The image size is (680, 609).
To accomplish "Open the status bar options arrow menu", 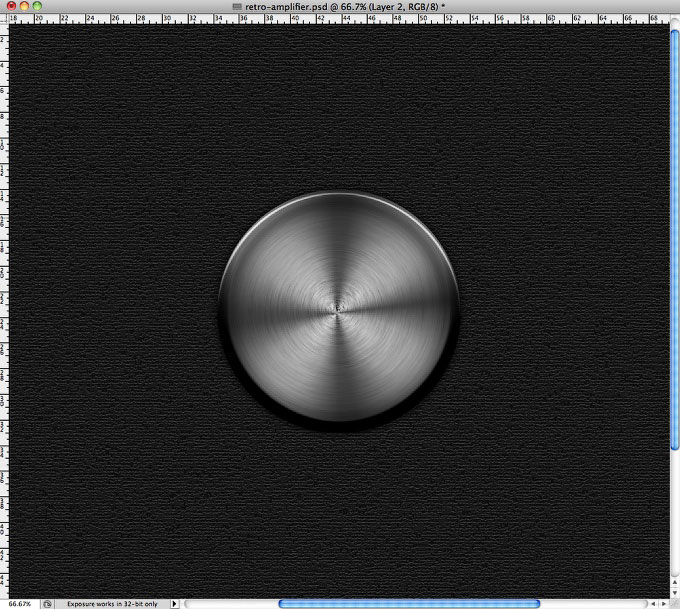I will [174, 604].
